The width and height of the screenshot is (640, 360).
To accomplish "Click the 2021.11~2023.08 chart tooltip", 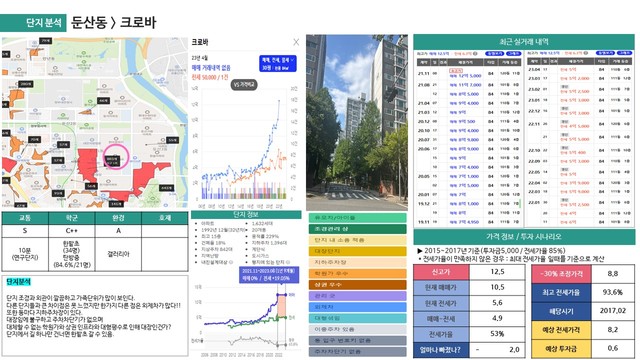I will point(269,275).
